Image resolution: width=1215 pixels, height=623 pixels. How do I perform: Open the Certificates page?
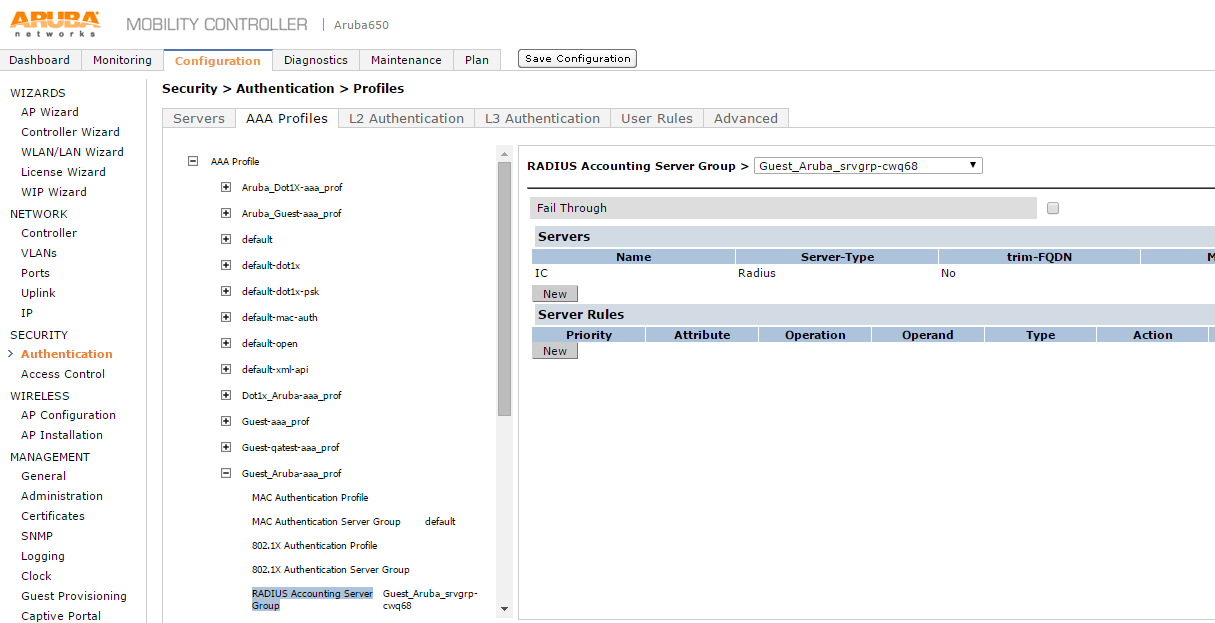53,516
